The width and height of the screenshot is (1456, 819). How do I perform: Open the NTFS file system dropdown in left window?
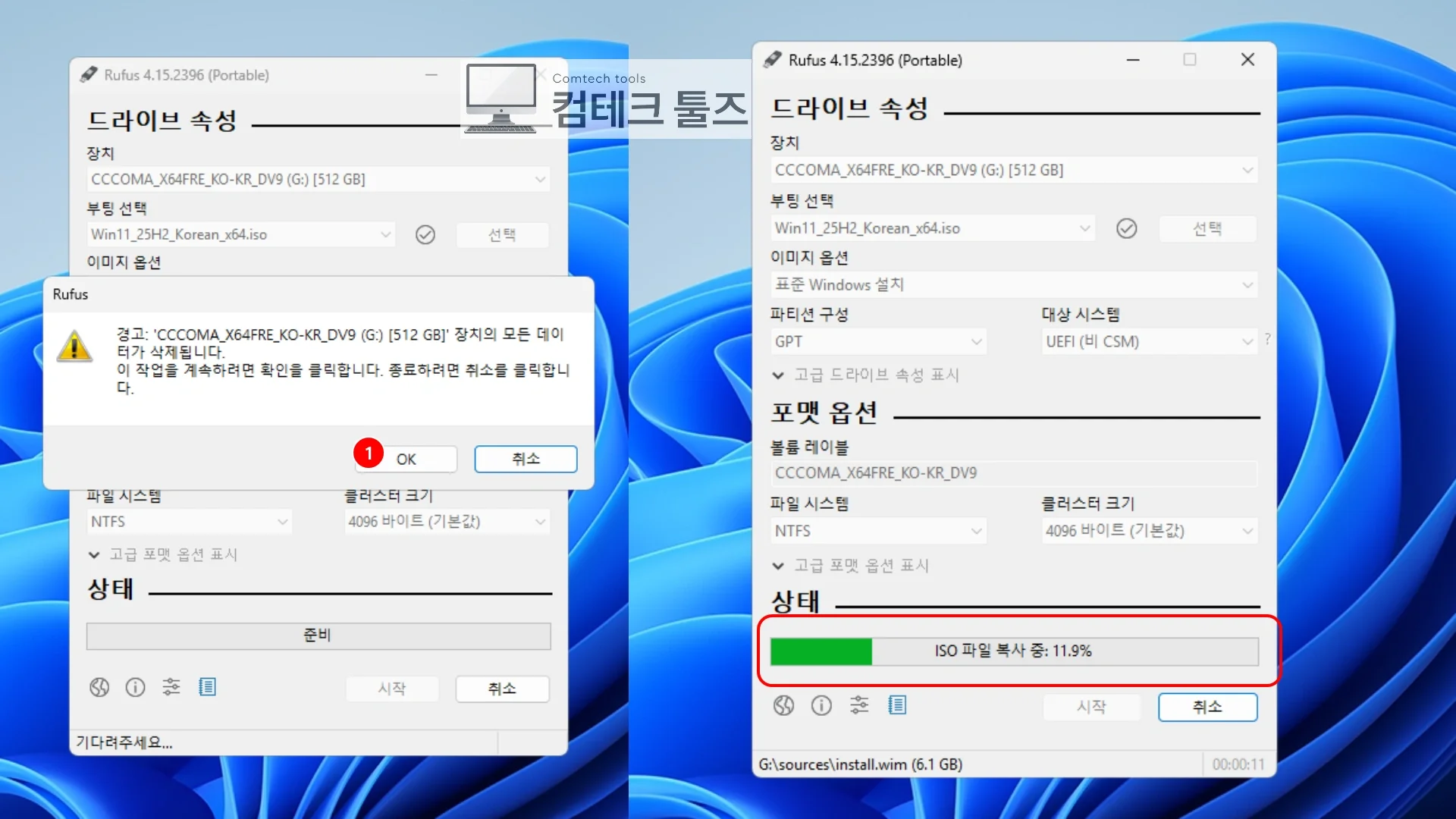(x=189, y=522)
